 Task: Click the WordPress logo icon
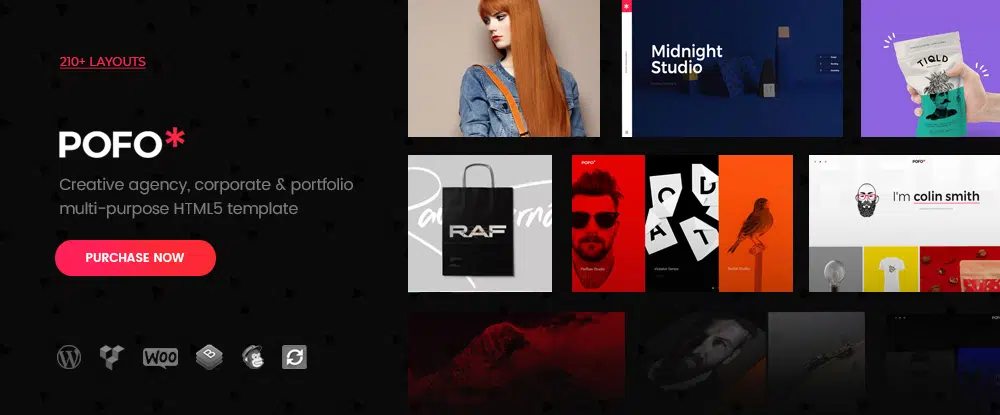coord(69,358)
